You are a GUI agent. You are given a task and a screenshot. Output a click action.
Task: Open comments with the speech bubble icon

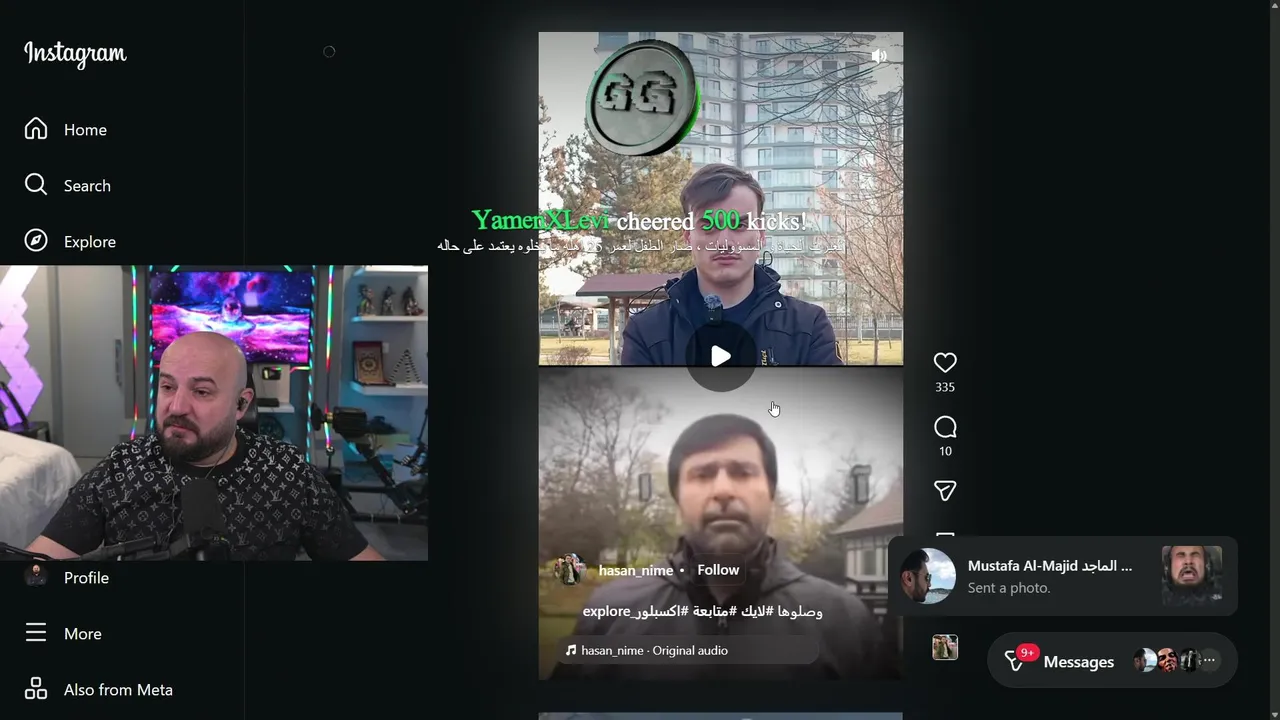point(945,428)
